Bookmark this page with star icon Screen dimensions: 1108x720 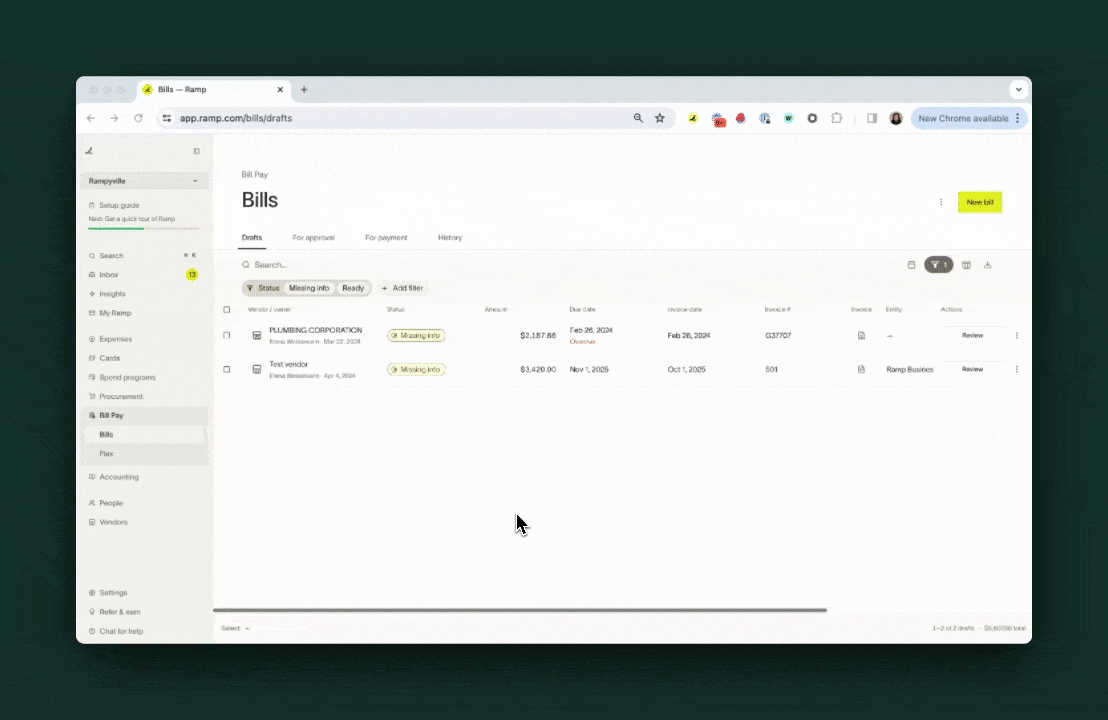pos(659,118)
